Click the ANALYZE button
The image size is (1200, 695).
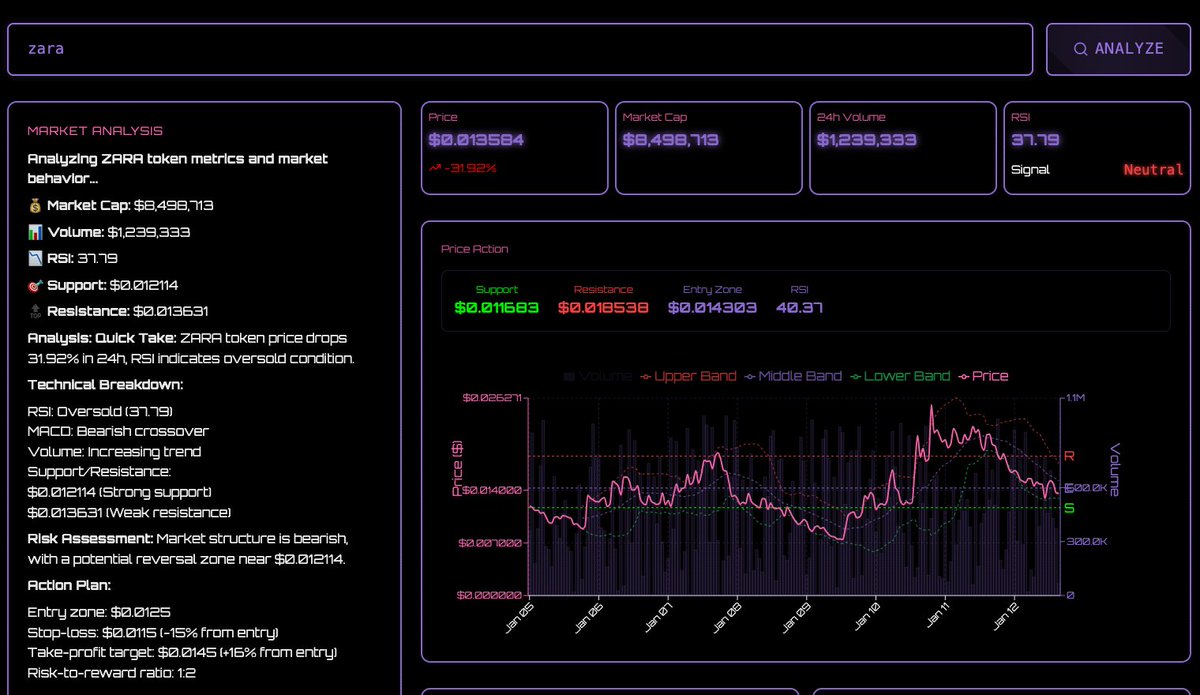(1119, 49)
